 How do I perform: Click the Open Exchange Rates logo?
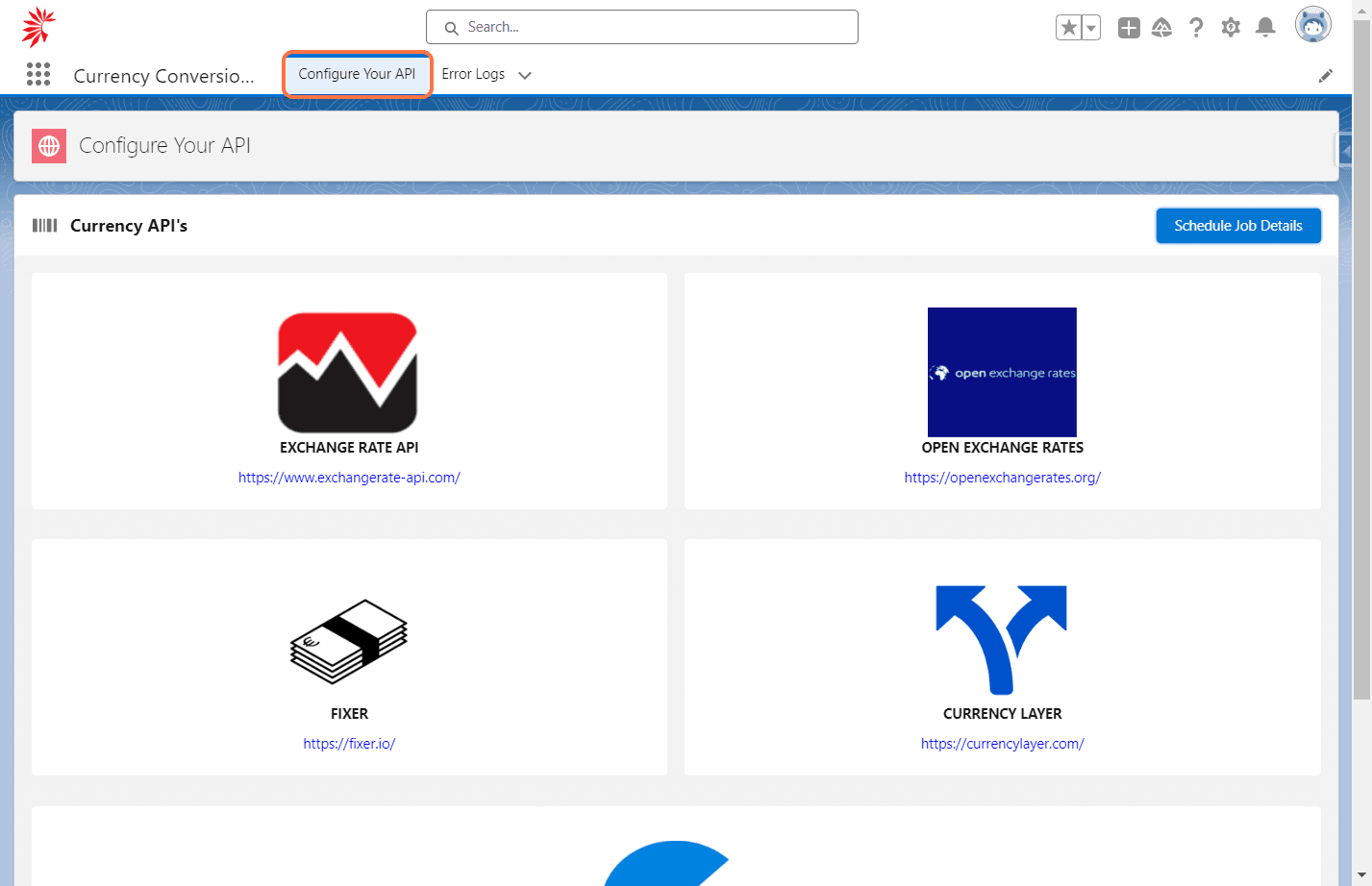[1002, 373]
